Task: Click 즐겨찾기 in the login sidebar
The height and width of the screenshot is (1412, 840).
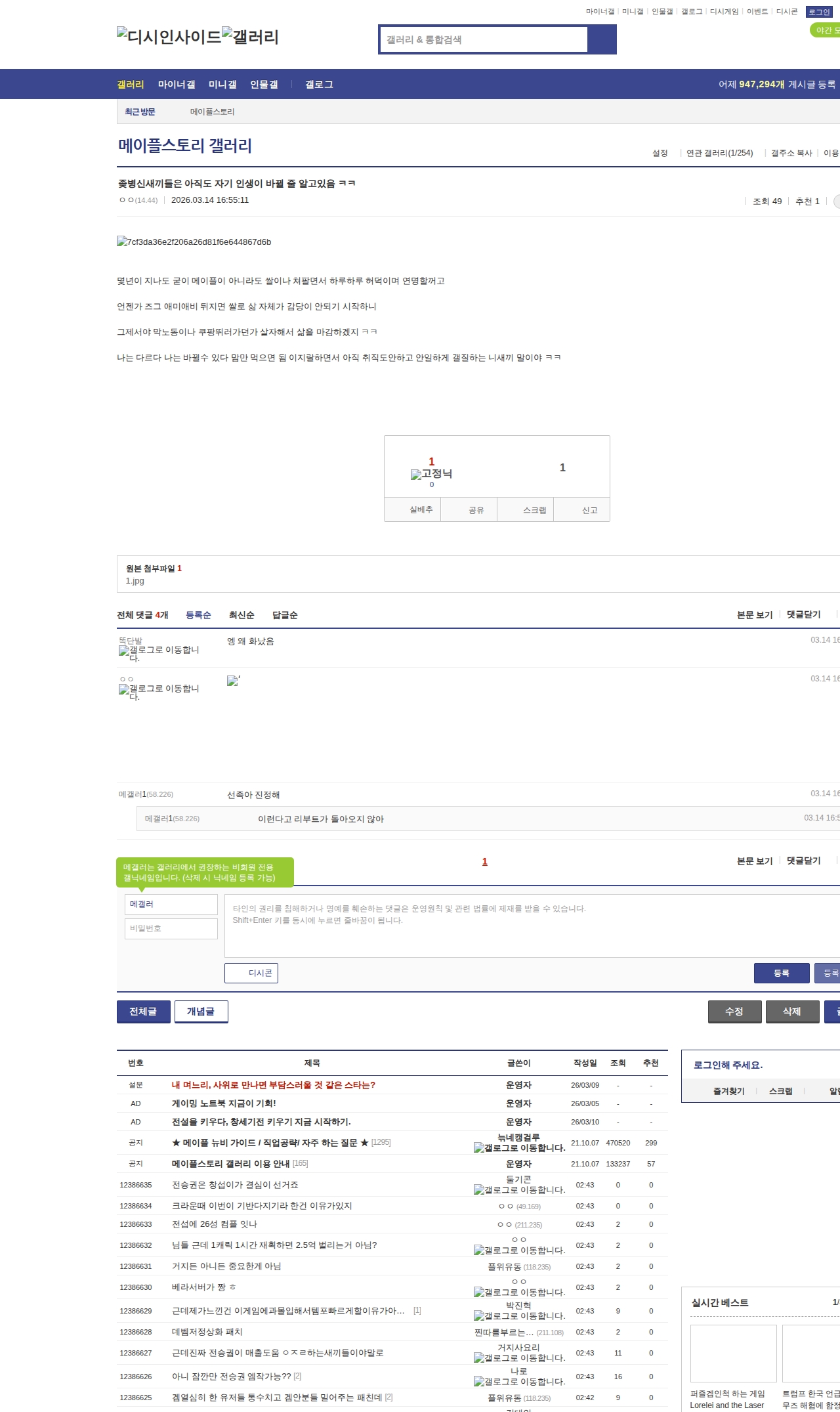Action: pos(729,1091)
